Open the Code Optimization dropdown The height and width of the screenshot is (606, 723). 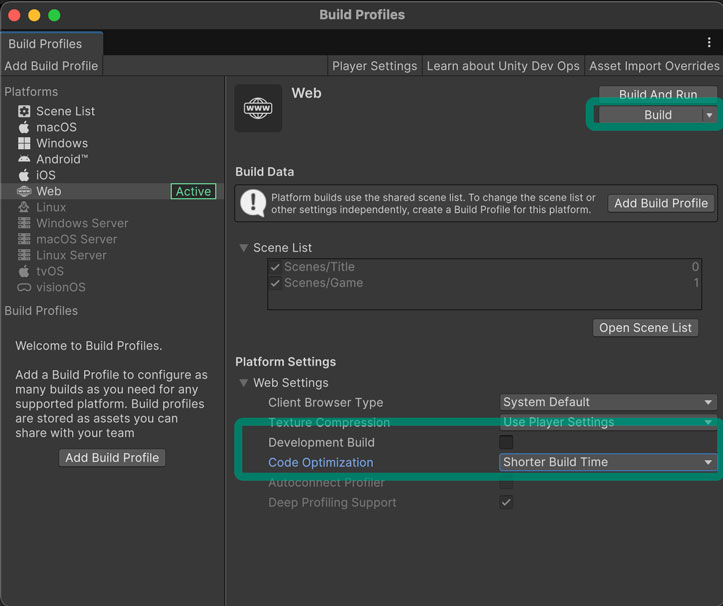tap(608, 462)
